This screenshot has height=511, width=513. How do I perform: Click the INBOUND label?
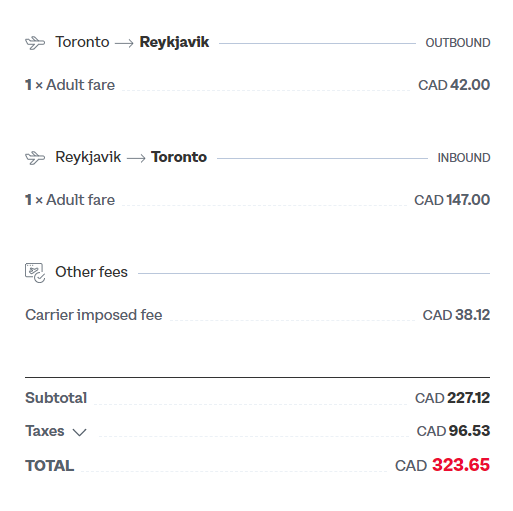click(x=464, y=158)
